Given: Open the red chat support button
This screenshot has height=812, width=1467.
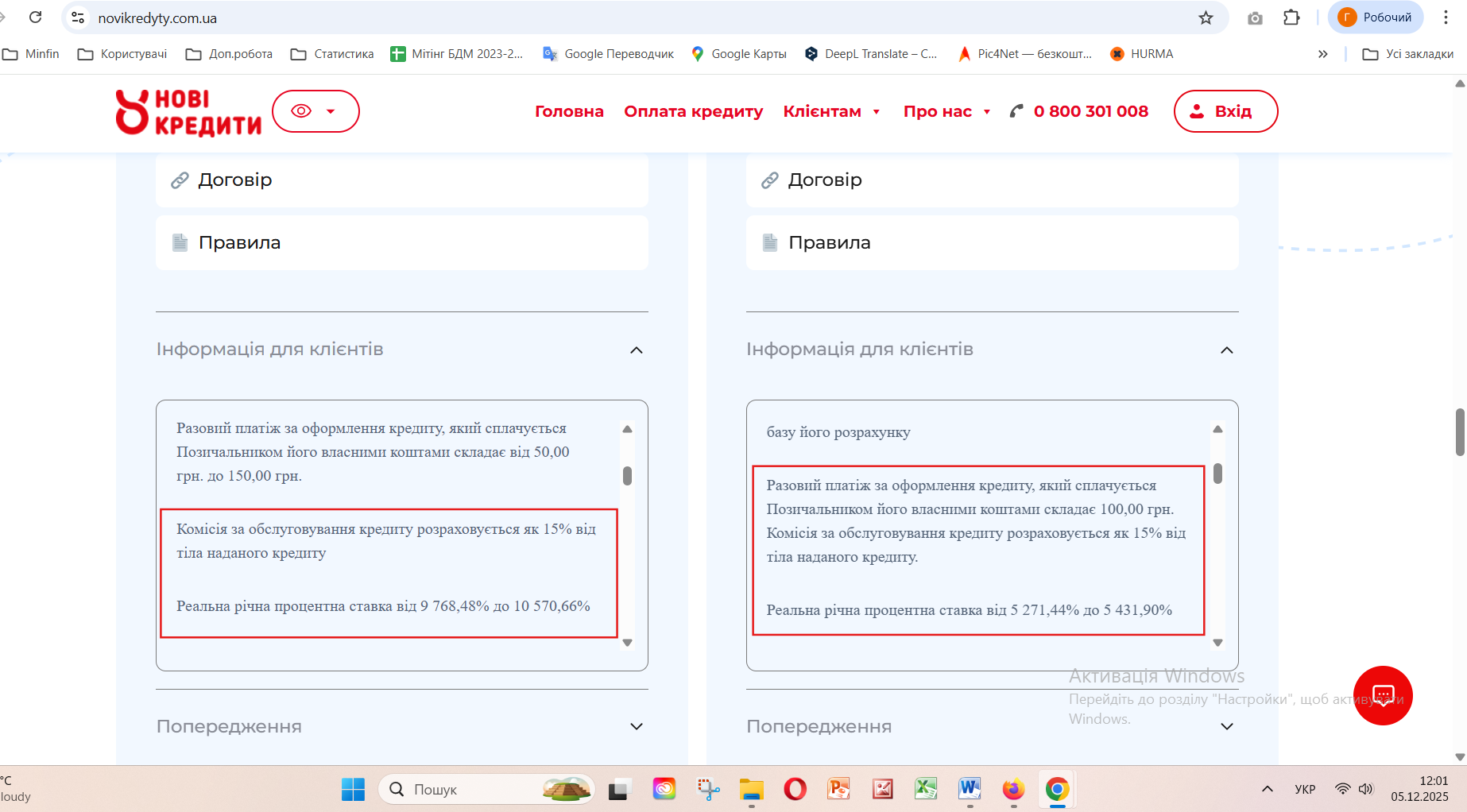Looking at the screenshot, I should coord(1383,695).
